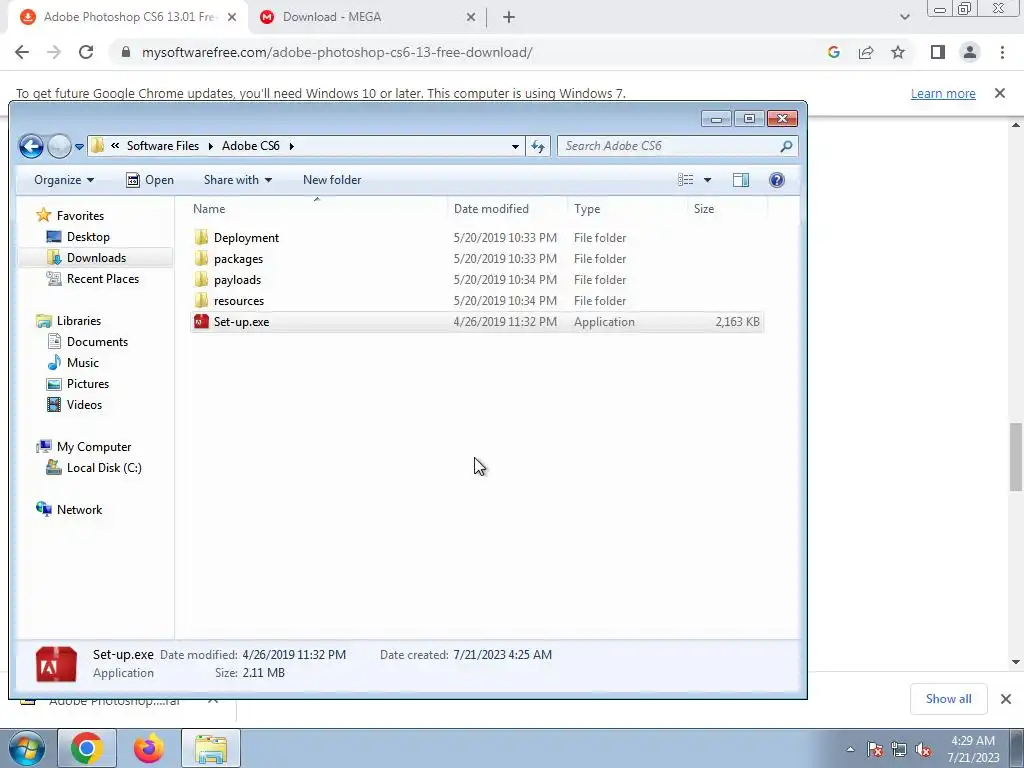Click Learn more link in Chrome infobar
Screen dimensions: 1024x768
pos(943,93)
